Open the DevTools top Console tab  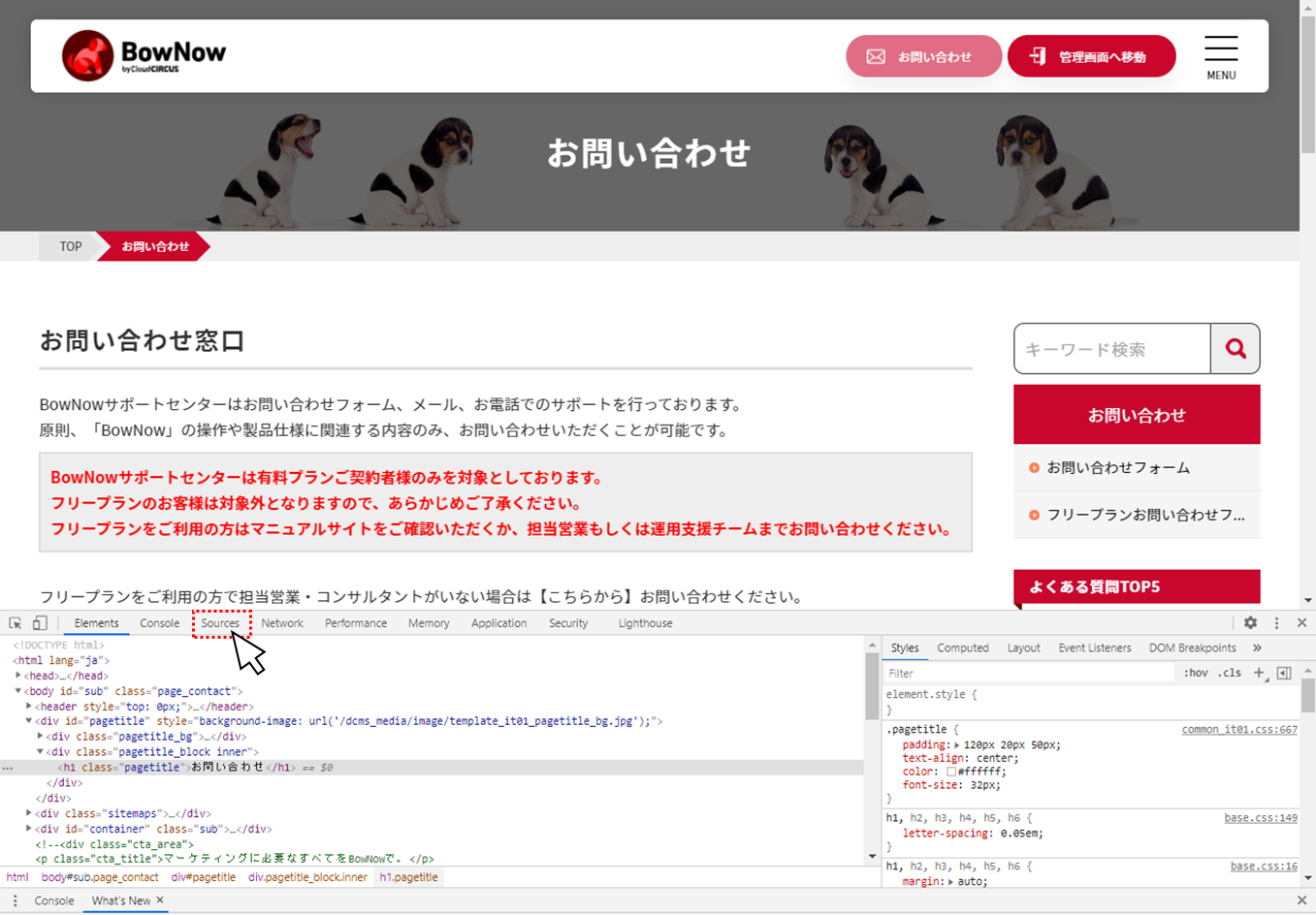tap(159, 623)
